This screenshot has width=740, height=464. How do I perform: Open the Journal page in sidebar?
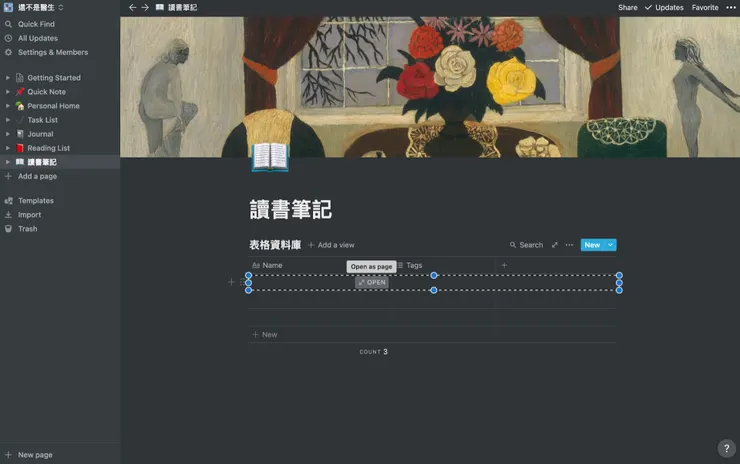(40, 134)
